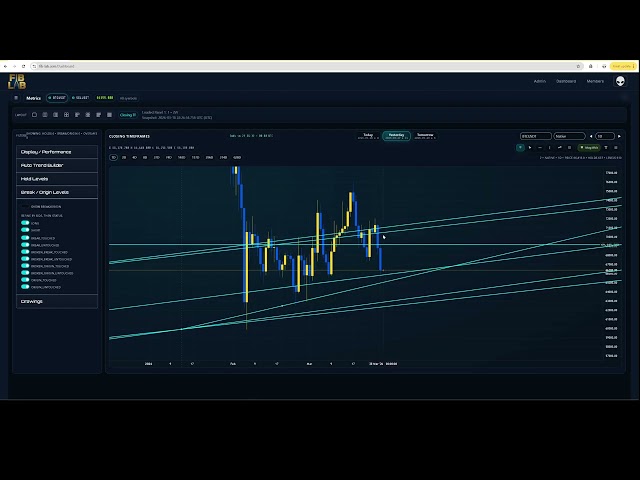
Task: Toggle the BROKEN_BREAK_TOUCHED switch
Action: [x=25, y=252]
